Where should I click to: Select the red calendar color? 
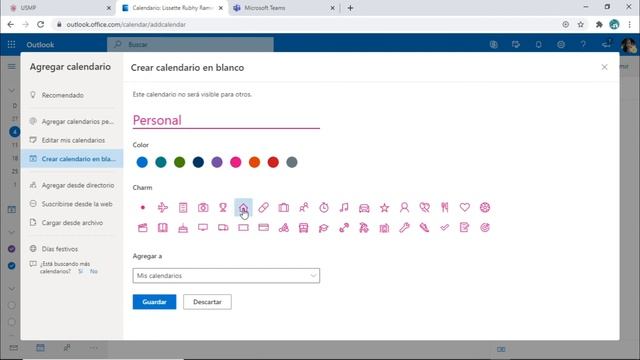(x=273, y=162)
